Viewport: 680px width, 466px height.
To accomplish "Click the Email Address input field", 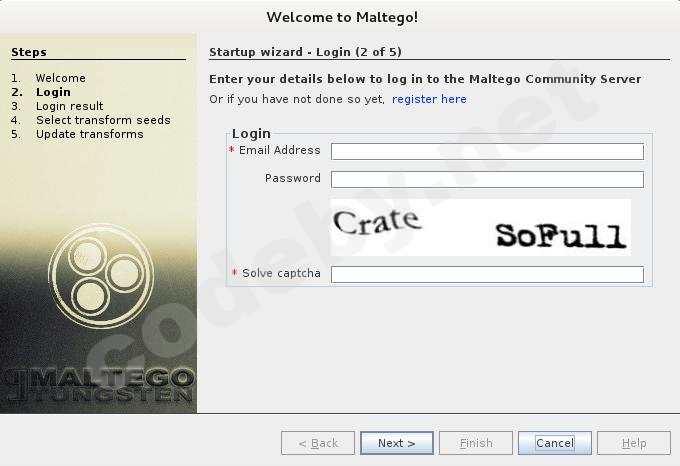I will click(x=487, y=152).
